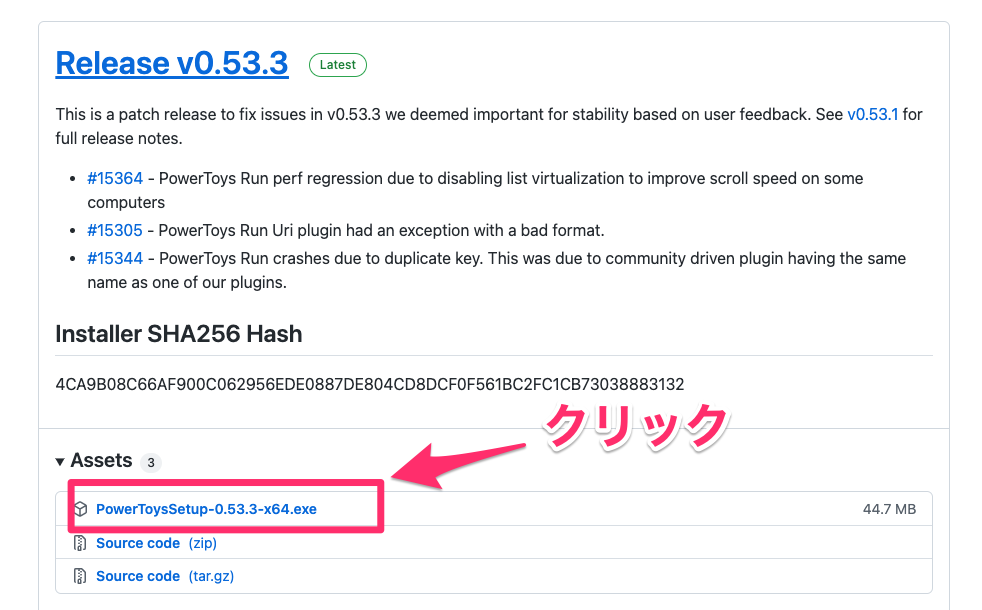Viewport: 982px width, 610px height.
Task: Click the SHA256 hash value text
Action: (370, 384)
